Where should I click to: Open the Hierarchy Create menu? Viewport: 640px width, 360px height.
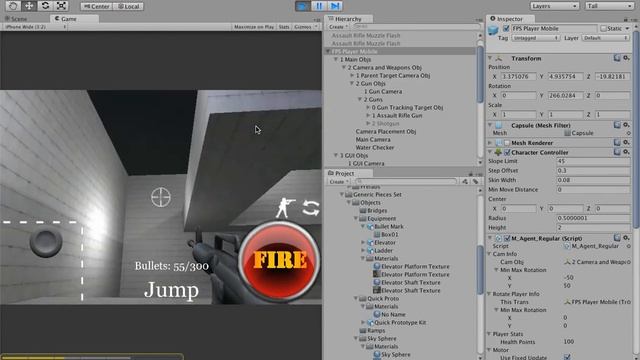click(338, 27)
